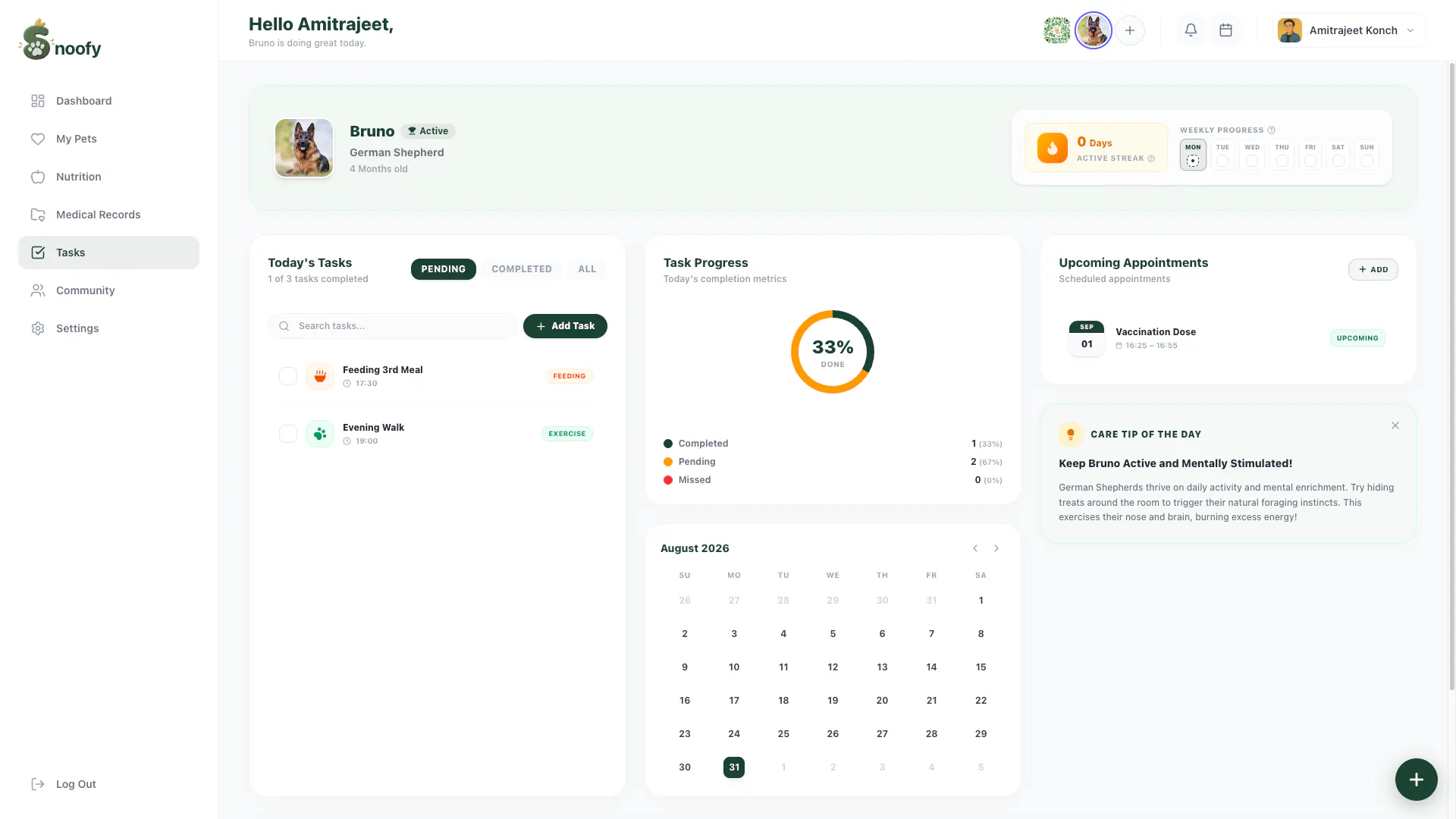Click the active streak flame icon
The height and width of the screenshot is (819, 1456).
coord(1053,148)
